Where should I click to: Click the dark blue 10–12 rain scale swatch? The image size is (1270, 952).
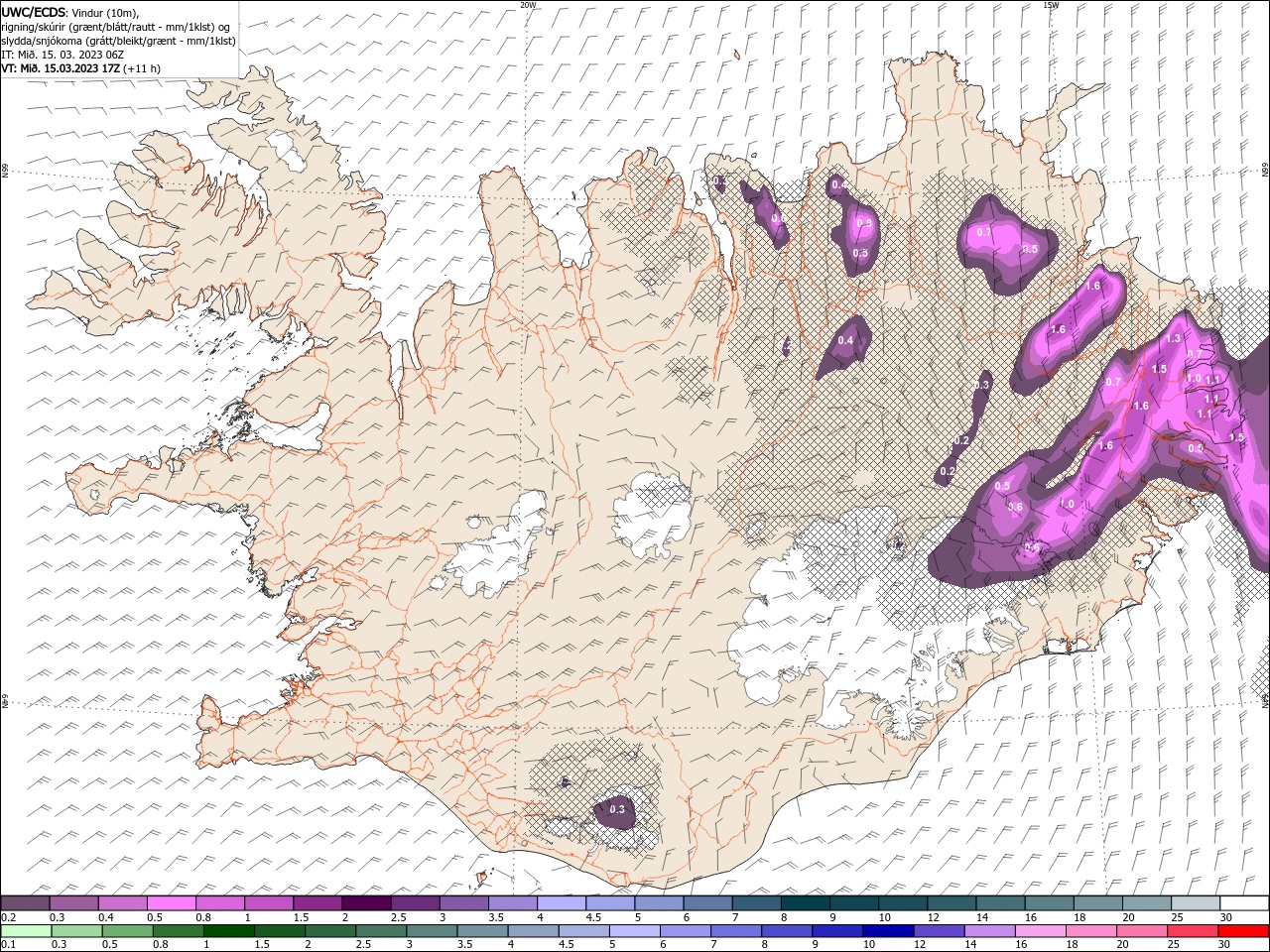click(887, 930)
